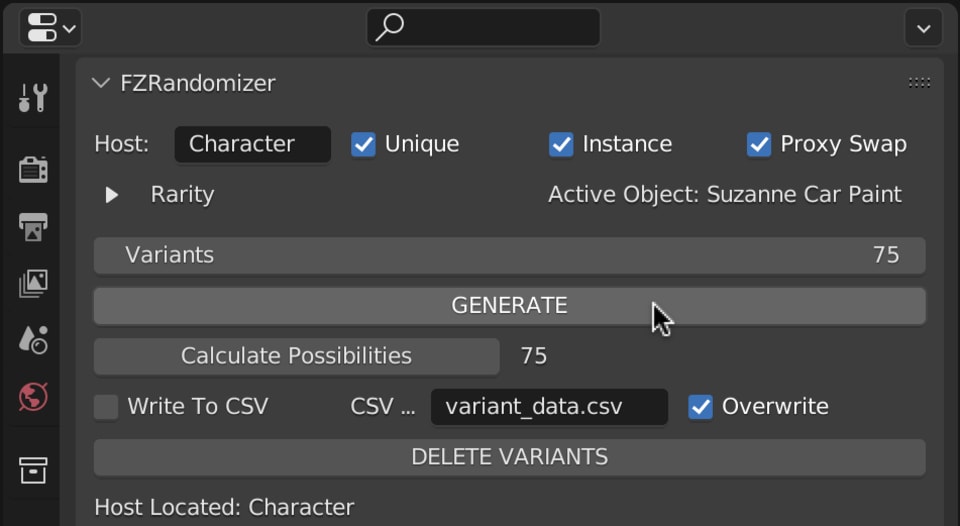Open the Tool properties tab
The image size is (960, 526).
coord(33,97)
